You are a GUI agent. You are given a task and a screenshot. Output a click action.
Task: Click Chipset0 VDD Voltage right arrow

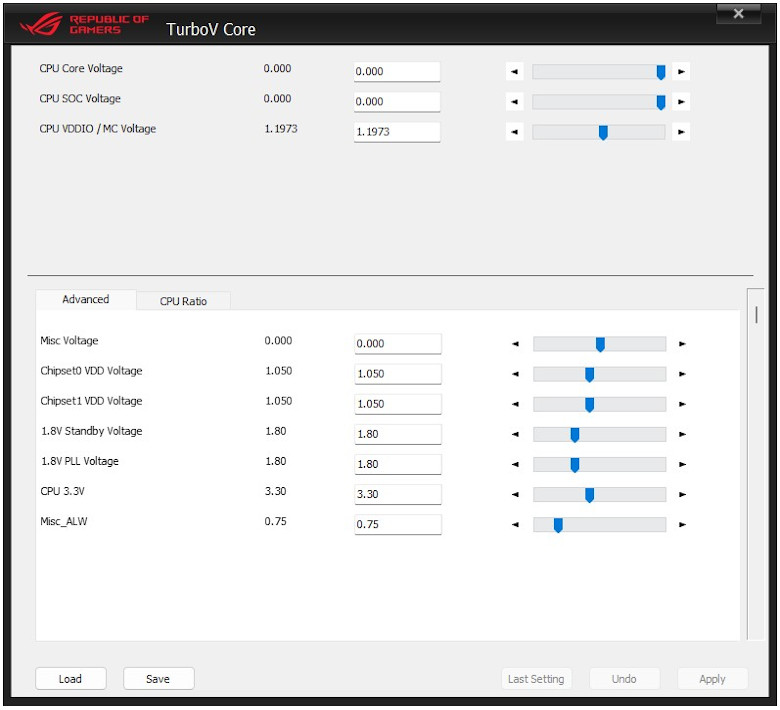tap(682, 374)
